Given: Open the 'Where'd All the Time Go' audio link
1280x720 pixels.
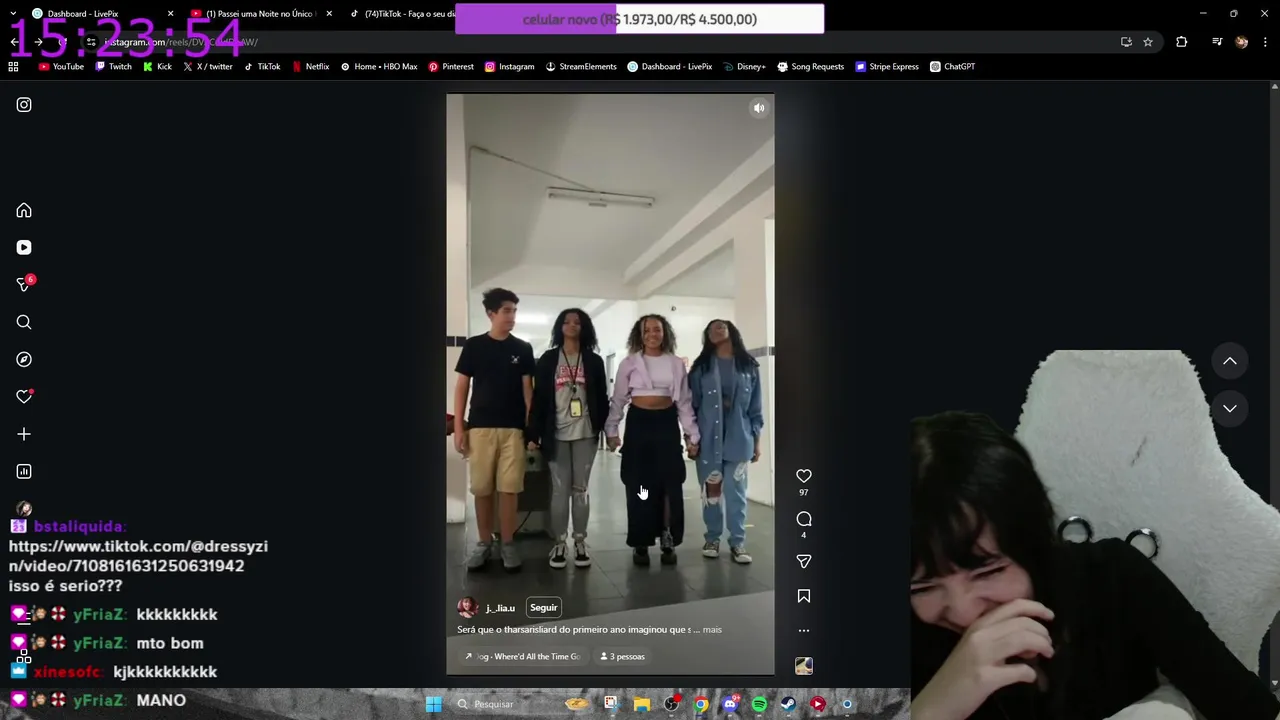Looking at the screenshot, I should point(522,657).
